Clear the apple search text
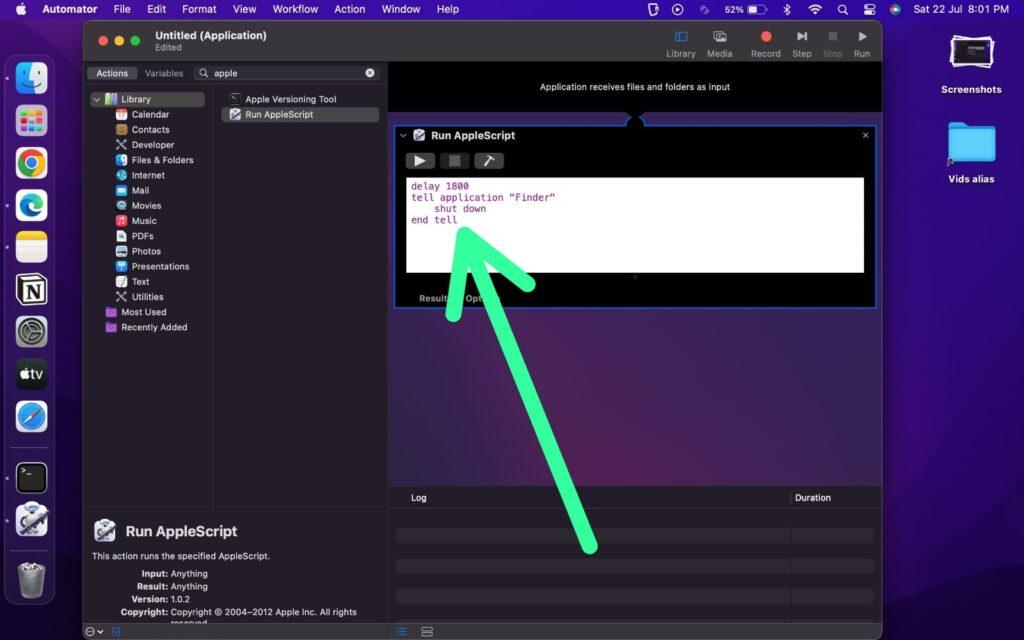The height and width of the screenshot is (640, 1024). (x=370, y=73)
